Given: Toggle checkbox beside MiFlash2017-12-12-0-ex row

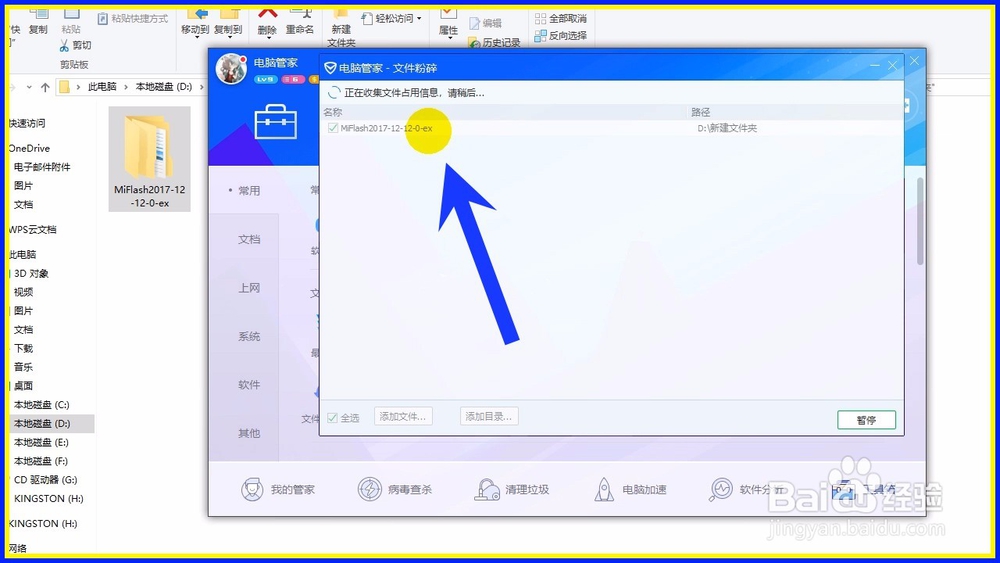Looking at the screenshot, I should click(x=332, y=128).
